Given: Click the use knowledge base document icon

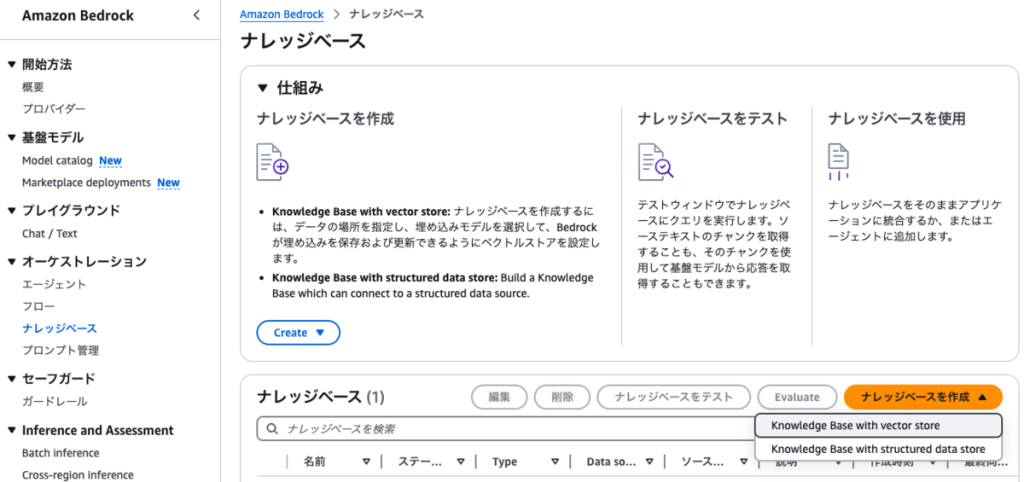Looking at the screenshot, I should point(838,161).
